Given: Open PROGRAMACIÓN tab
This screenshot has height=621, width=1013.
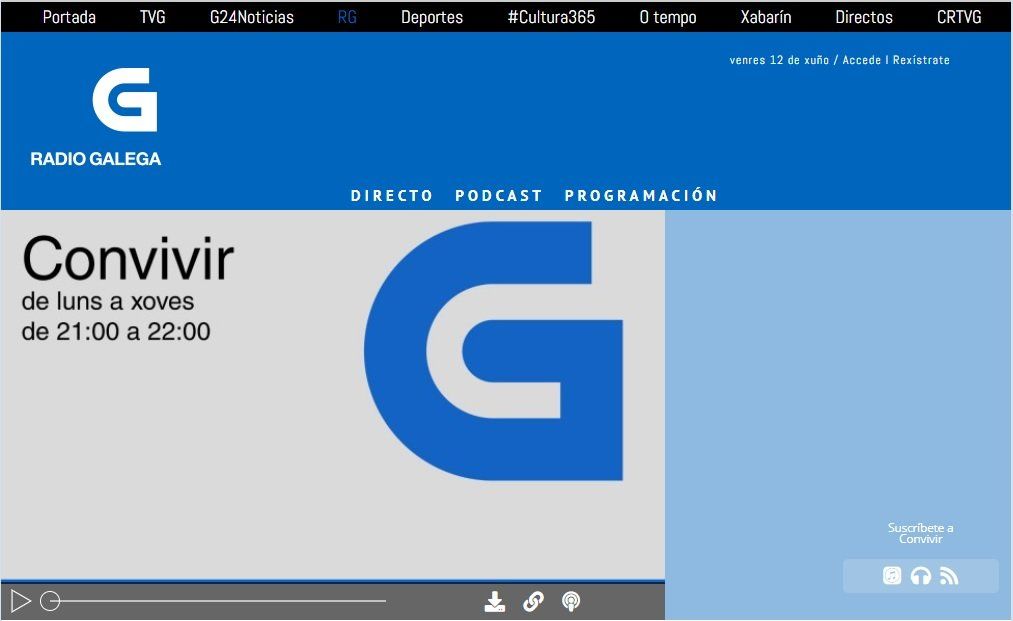Looking at the screenshot, I should (x=641, y=196).
